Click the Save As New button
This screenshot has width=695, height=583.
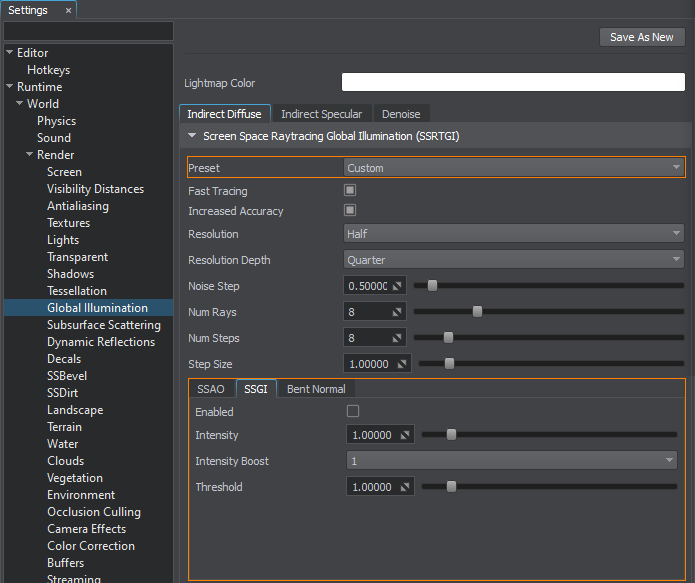(x=641, y=37)
